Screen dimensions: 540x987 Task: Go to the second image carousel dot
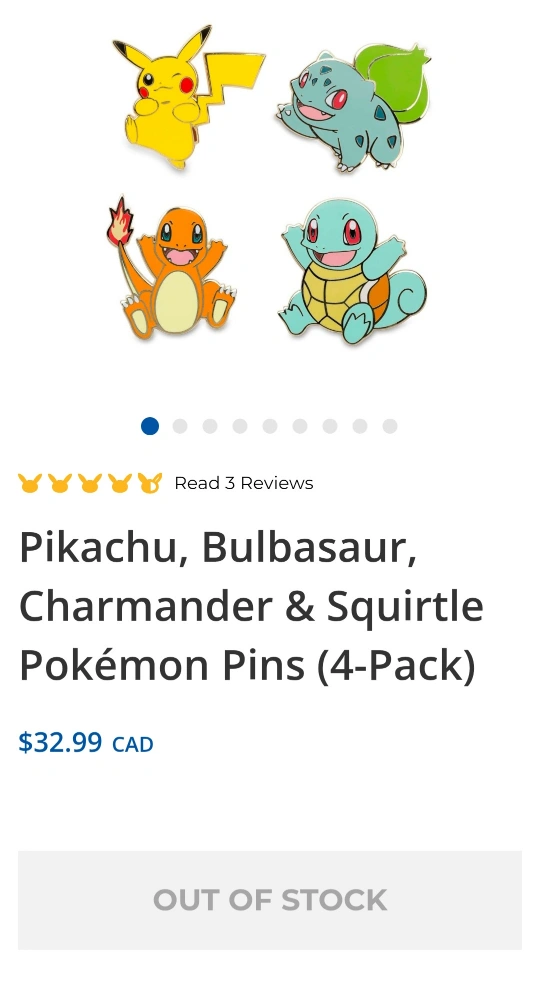pyautogui.click(x=180, y=426)
